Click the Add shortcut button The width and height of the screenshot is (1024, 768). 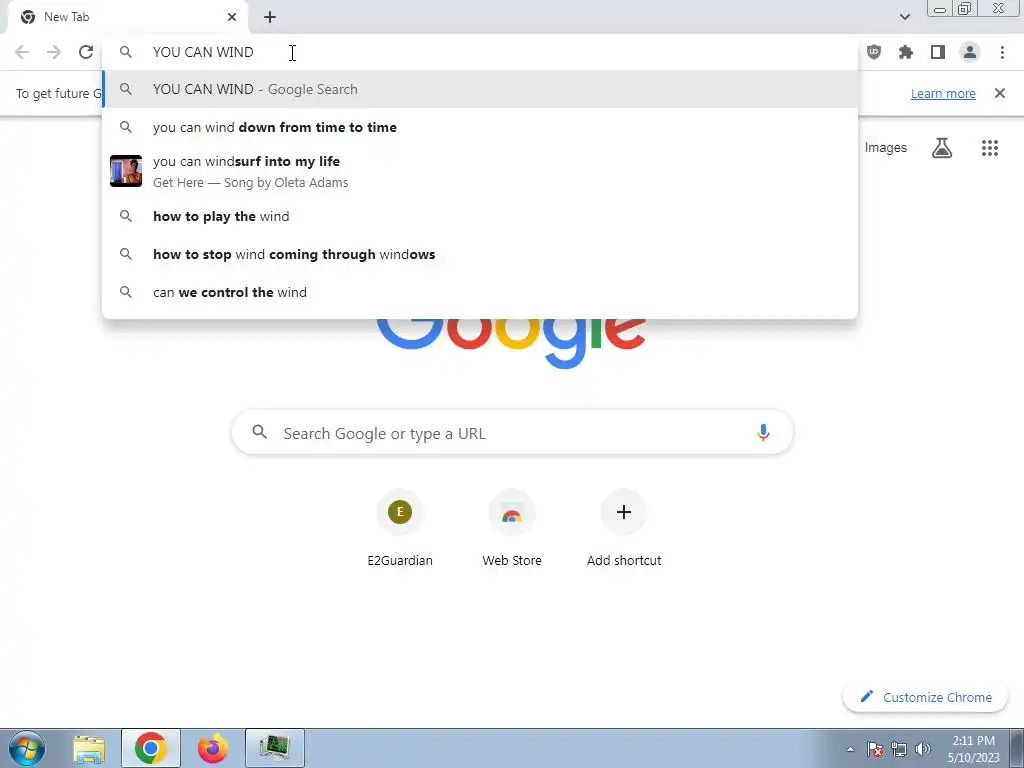(x=624, y=528)
